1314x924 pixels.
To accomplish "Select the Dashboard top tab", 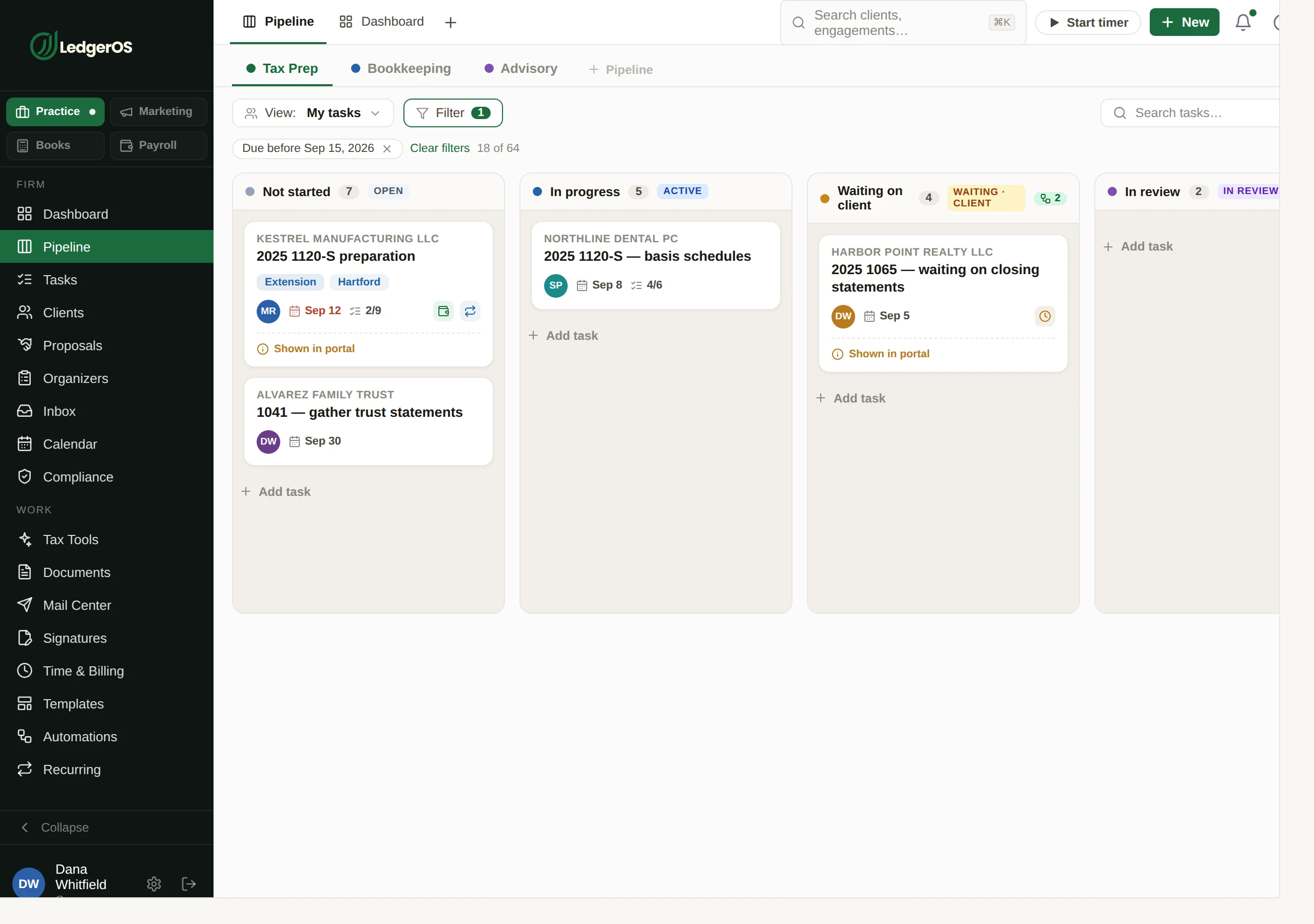I will pyautogui.click(x=381, y=22).
